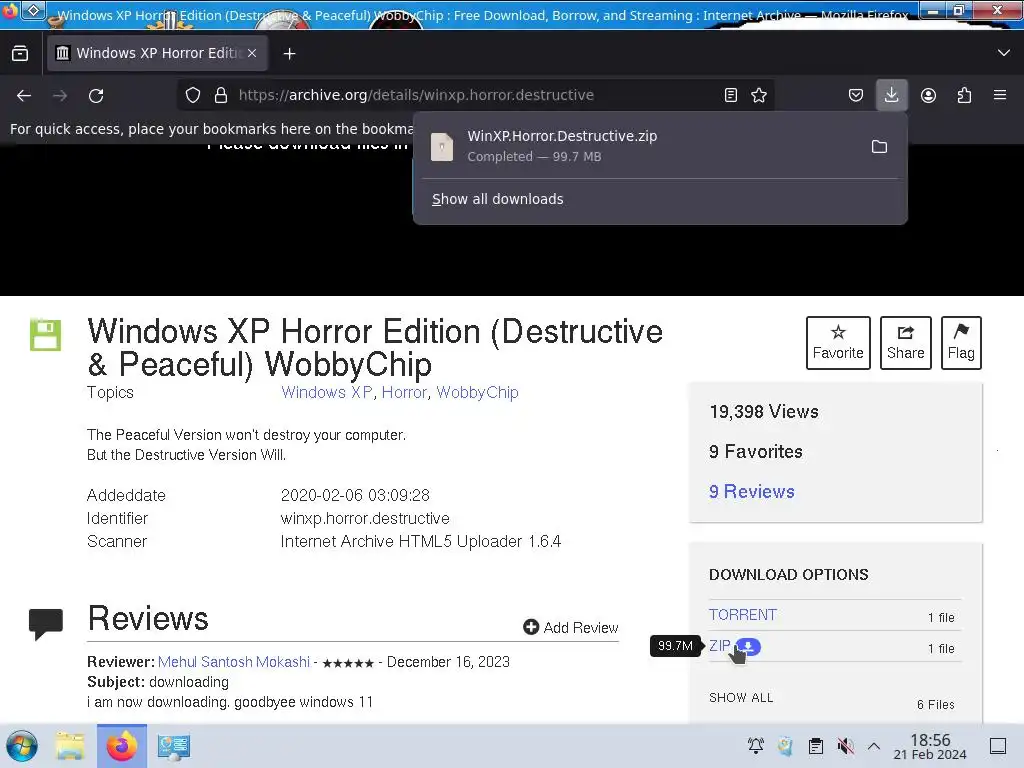Image resolution: width=1024 pixels, height=768 pixels.
Task: Click the green floppy software icon
Action: pyautogui.click(x=46, y=335)
